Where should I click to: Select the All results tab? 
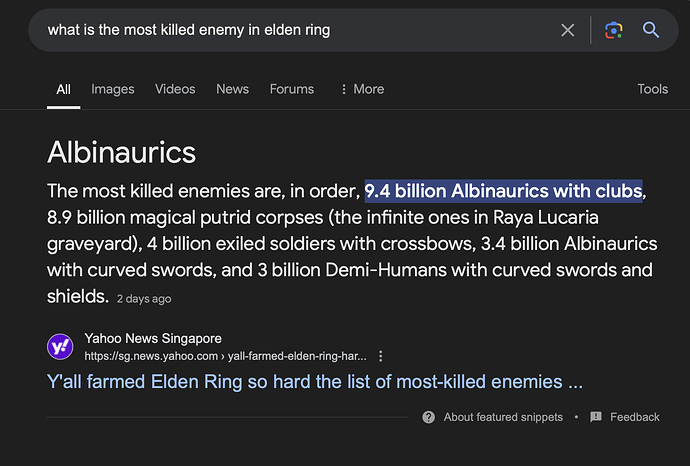tap(63, 89)
